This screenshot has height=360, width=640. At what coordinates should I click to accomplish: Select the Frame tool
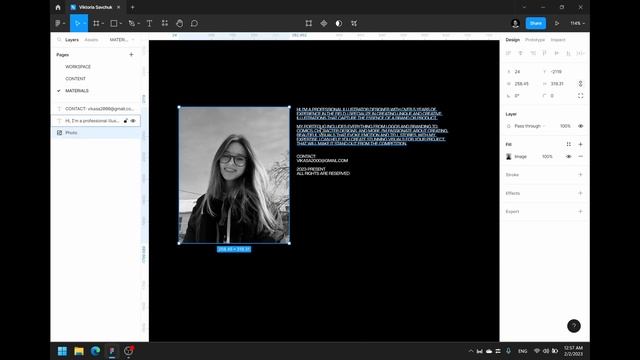click(x=96, y=23)
